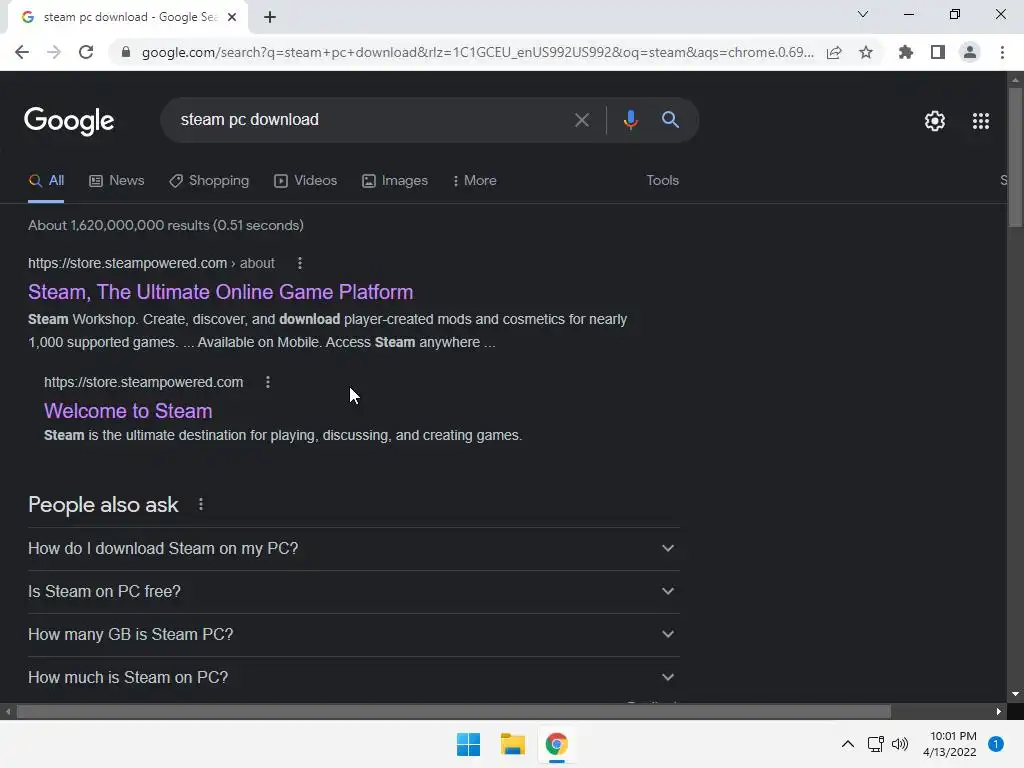1024x768 pixels.
Task: Open File Explorer from taskbar
Action: tap(513, 744)
